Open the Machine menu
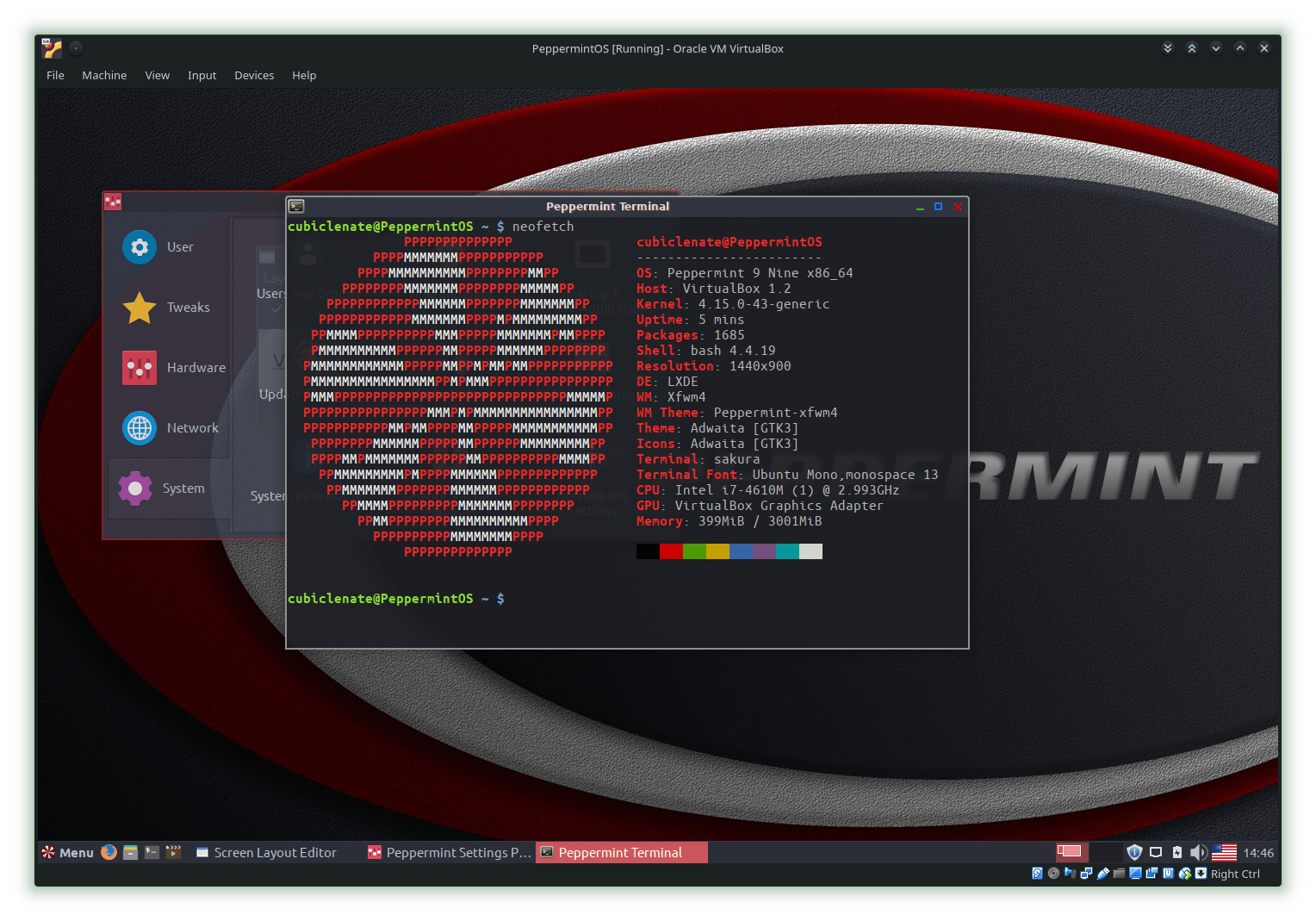This screenshot has width=1316, height=921. 104,75
